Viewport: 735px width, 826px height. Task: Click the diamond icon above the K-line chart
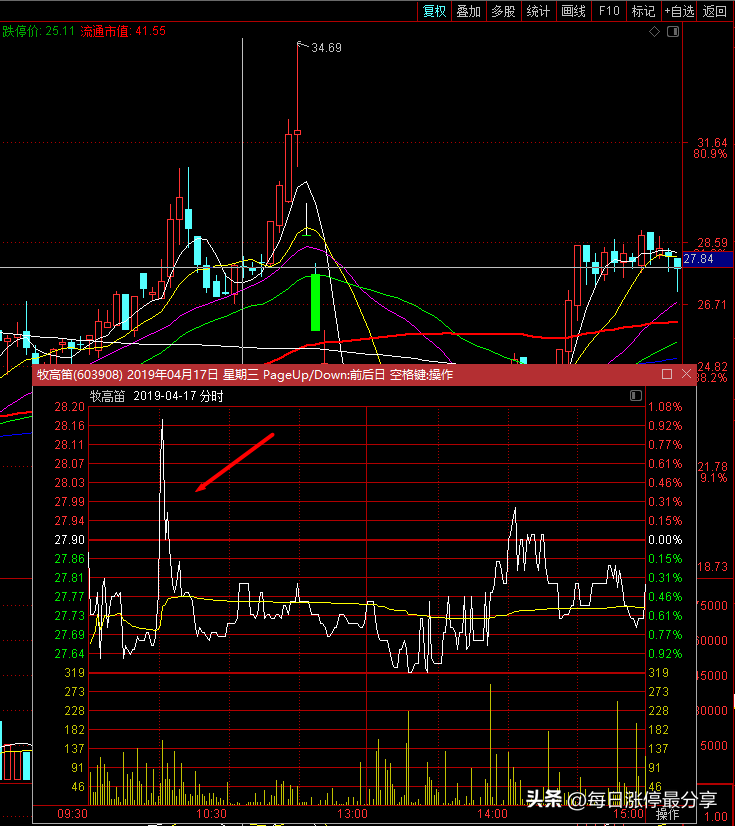[654, 32]
